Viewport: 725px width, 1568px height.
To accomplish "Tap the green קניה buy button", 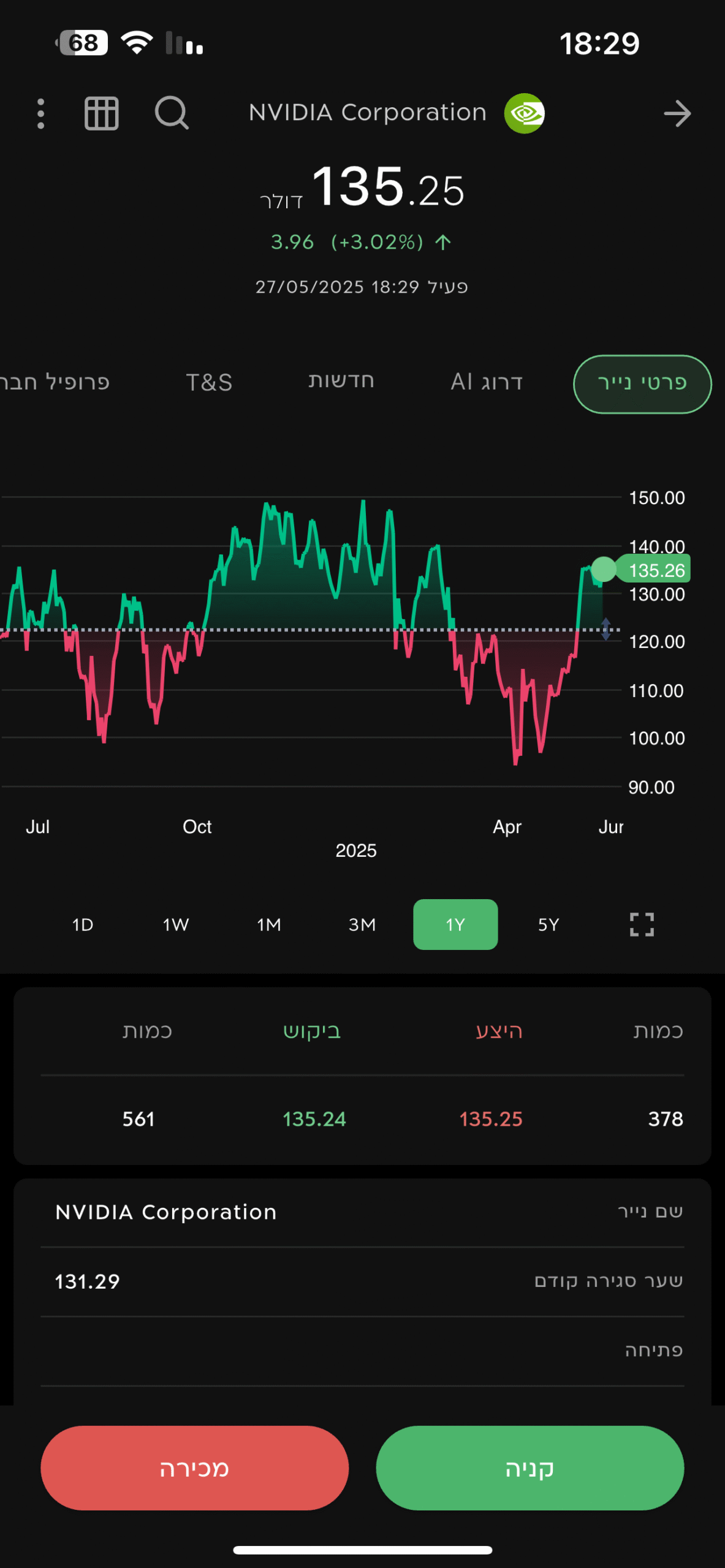I will 530,1468.
